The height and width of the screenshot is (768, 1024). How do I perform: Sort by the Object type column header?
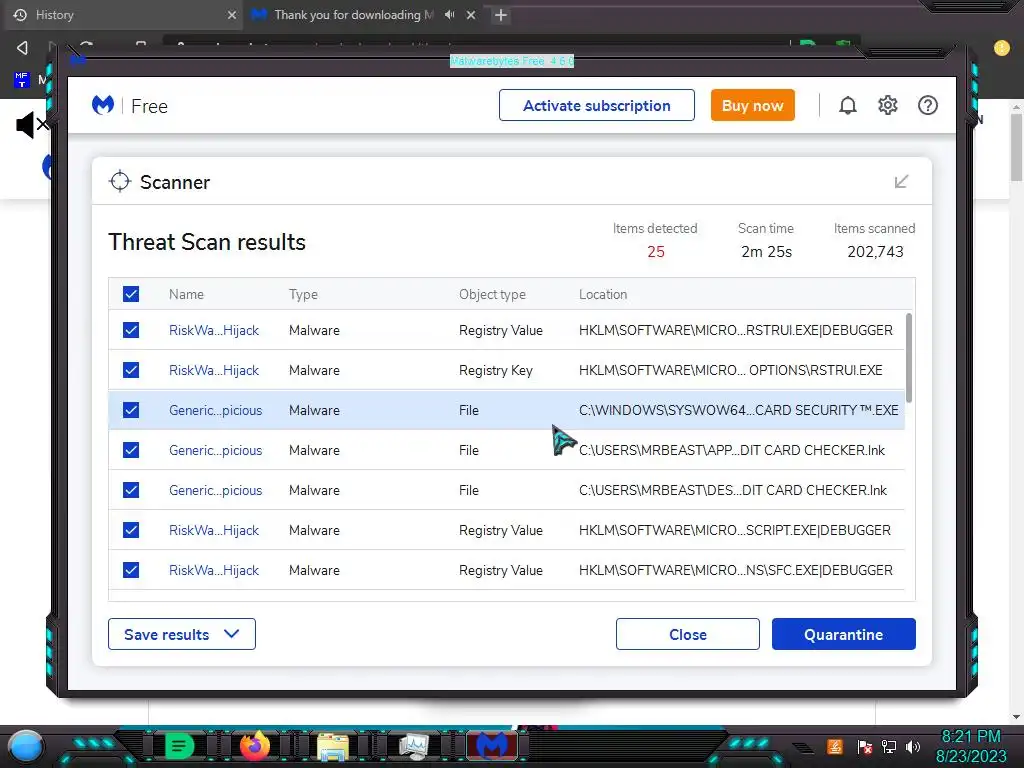[492, 295]
